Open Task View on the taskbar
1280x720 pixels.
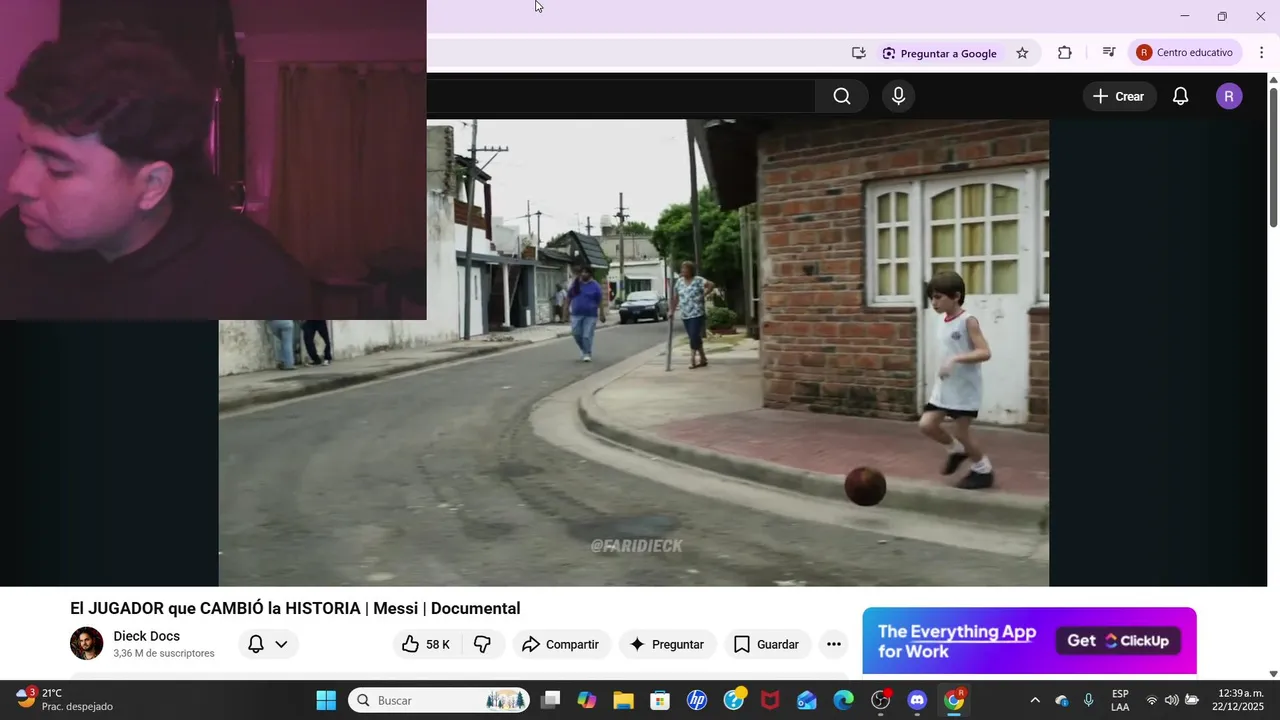coord(550,700)
